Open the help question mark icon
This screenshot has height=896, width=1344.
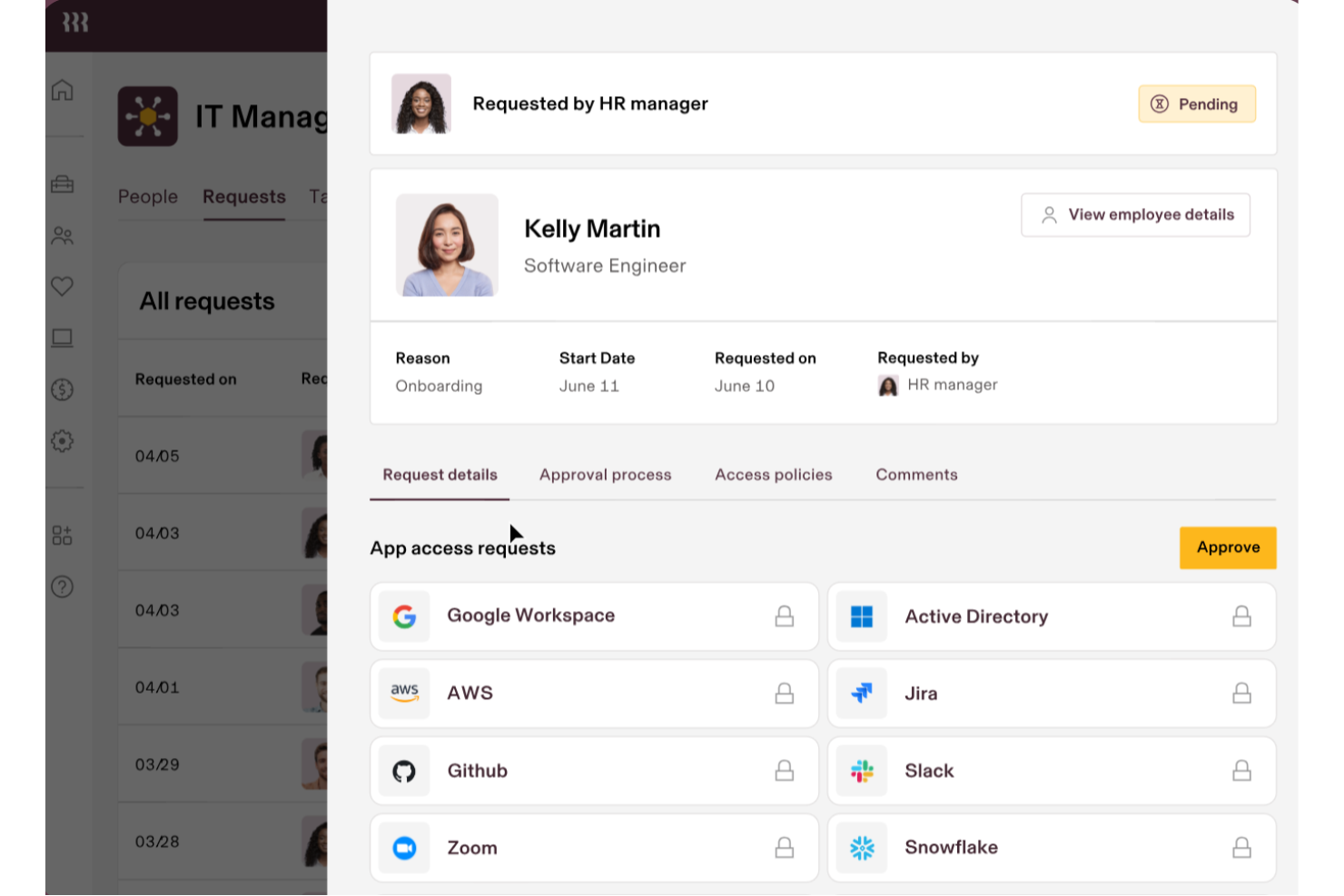[x=63, y=587]
